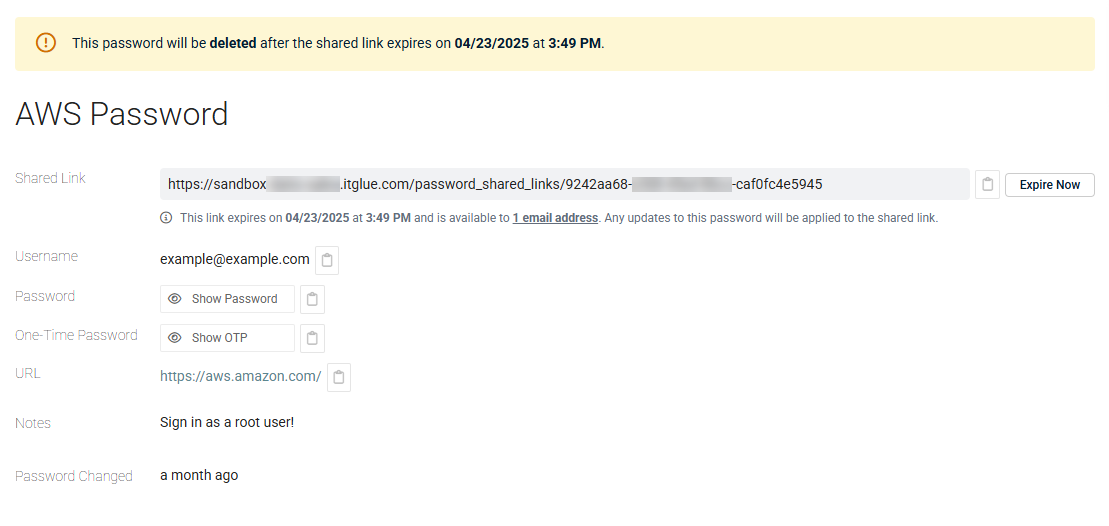The width and height of the screenshot is (1109, 526).
Task: Reveal the one-time code with Show OTP
Action: click(x=227, y=338)
